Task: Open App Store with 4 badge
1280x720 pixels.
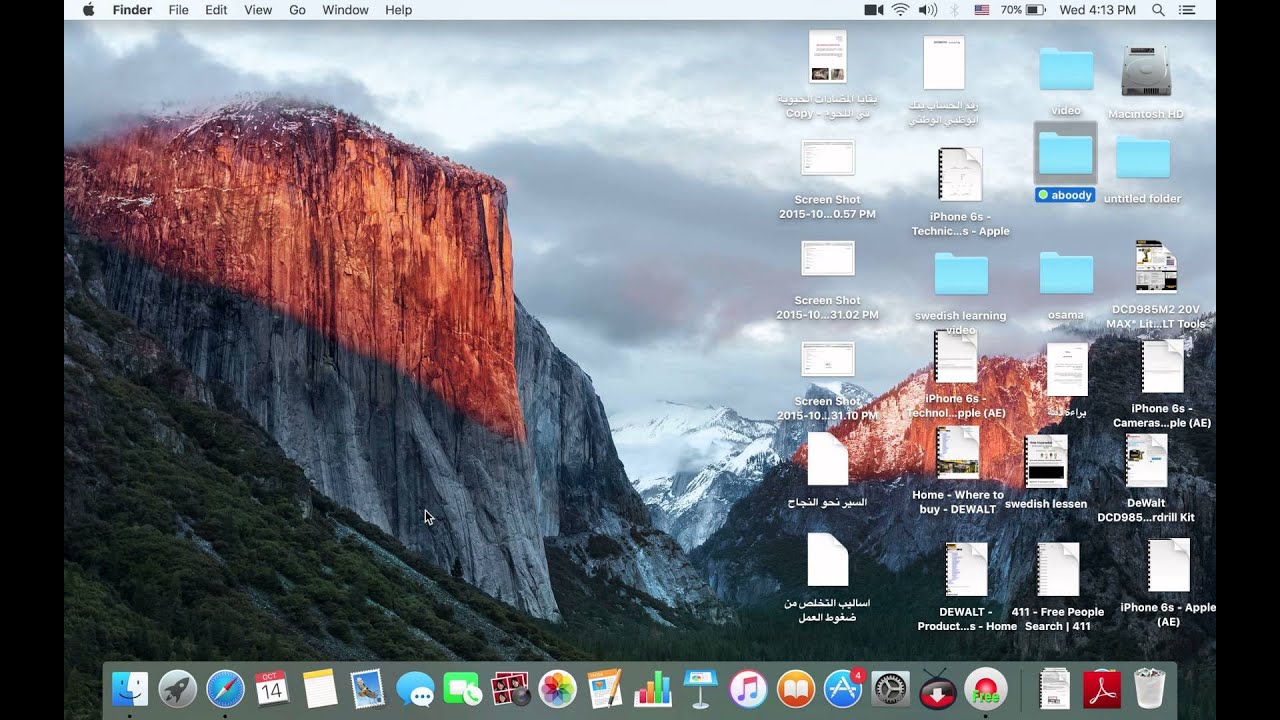Action: pos(843,689)
